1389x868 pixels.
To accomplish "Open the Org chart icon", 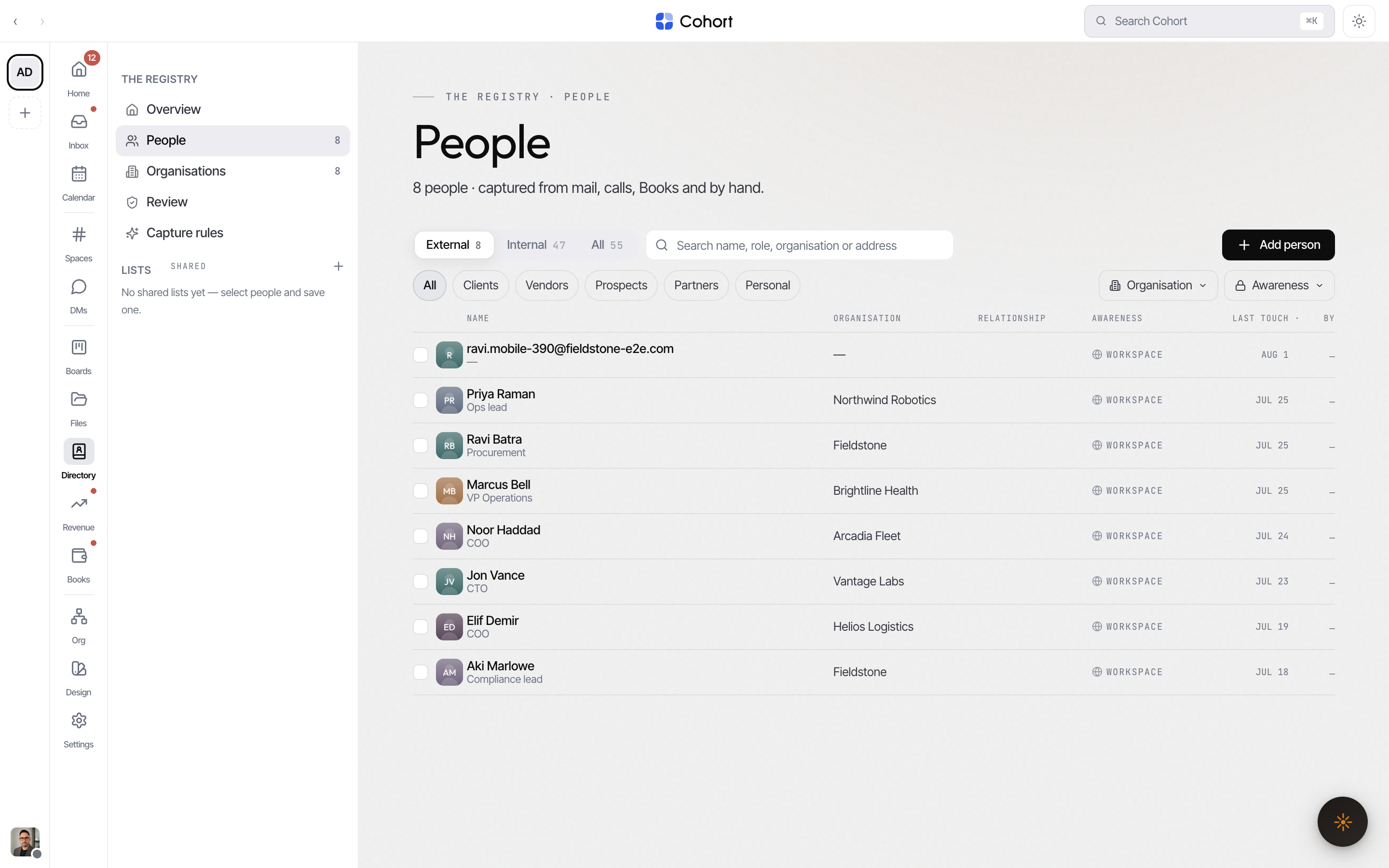I will coord(79,625).
